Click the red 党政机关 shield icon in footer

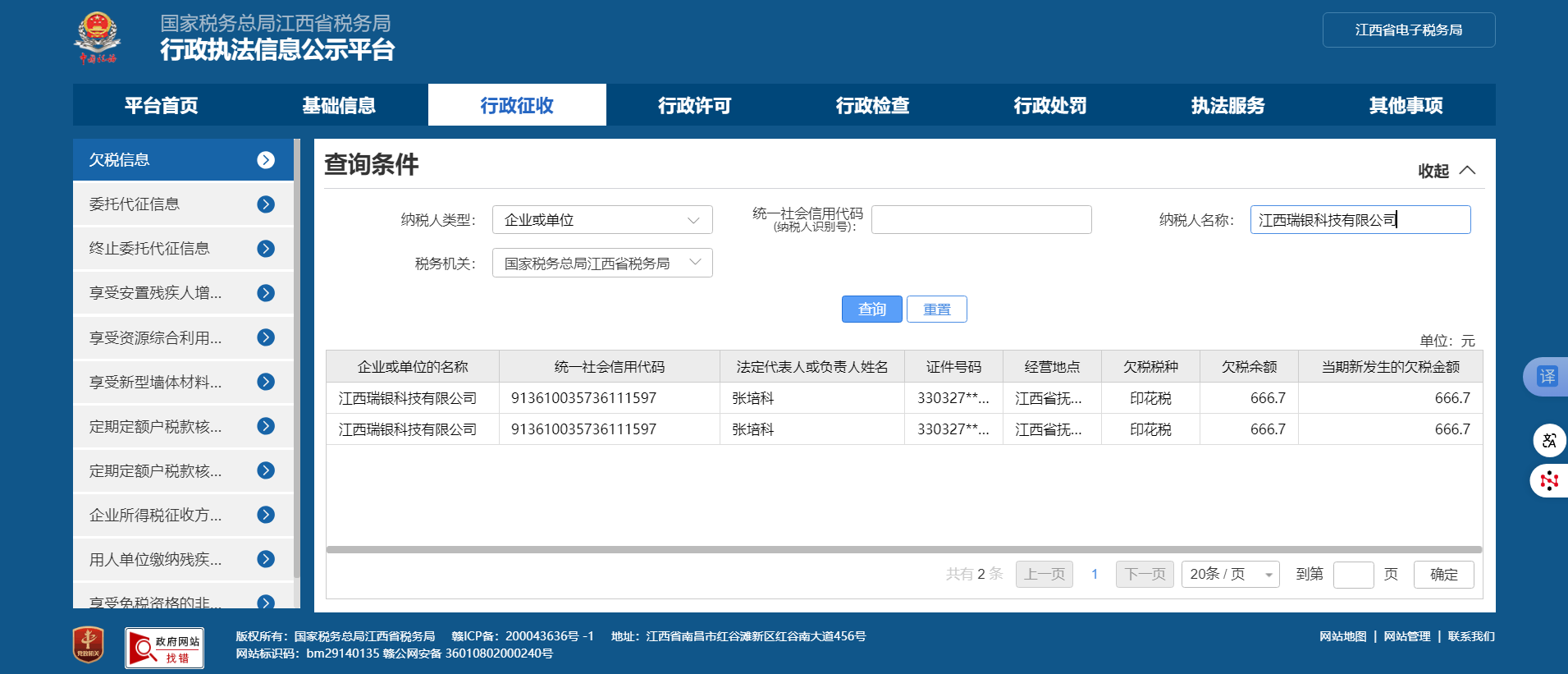click(89, 645)
